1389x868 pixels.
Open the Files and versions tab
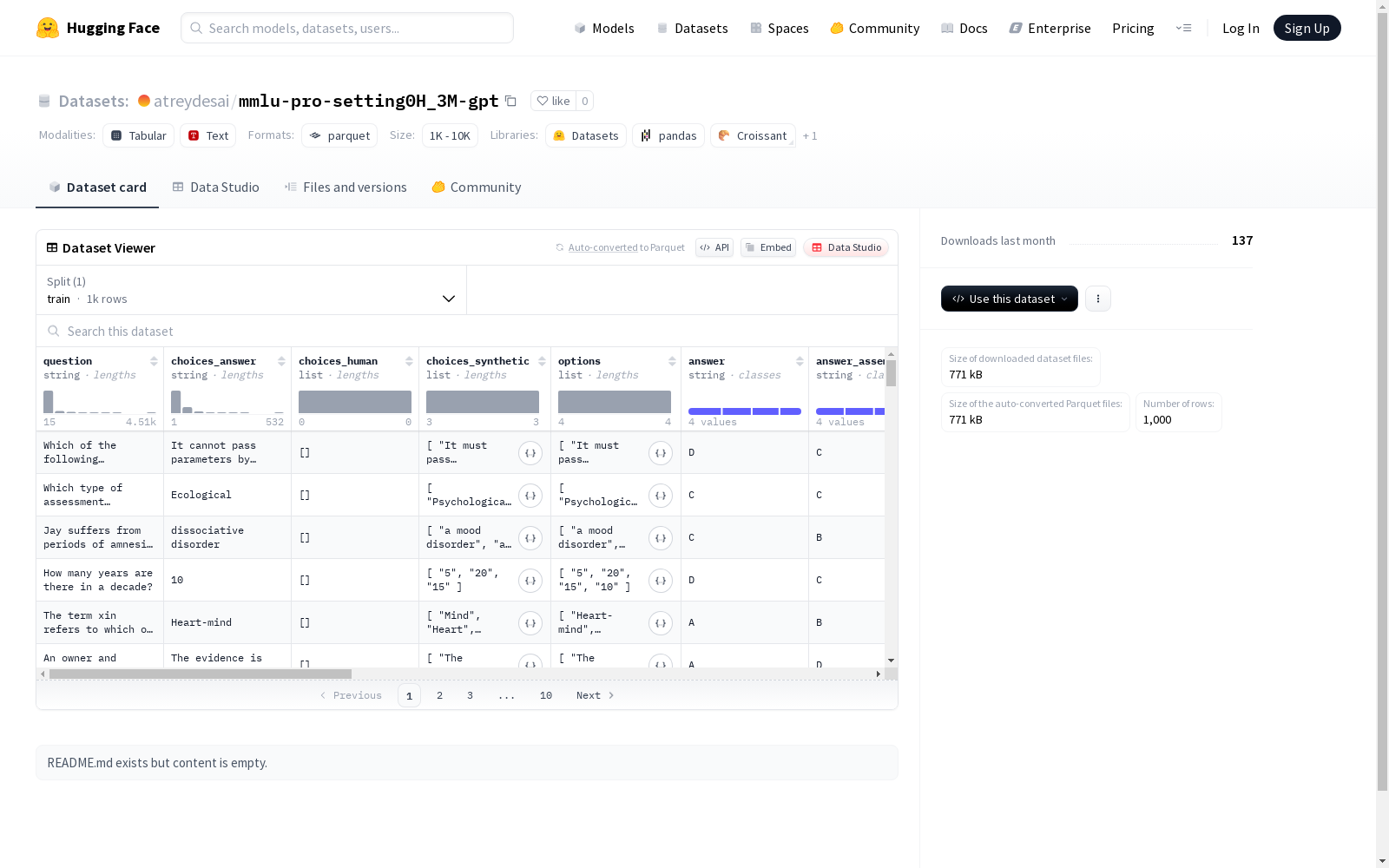pos(346,187)
